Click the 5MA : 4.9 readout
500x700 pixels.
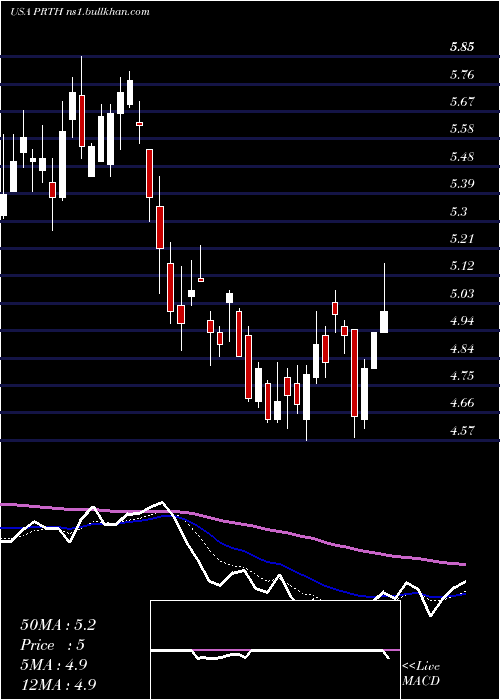[55, 665]
